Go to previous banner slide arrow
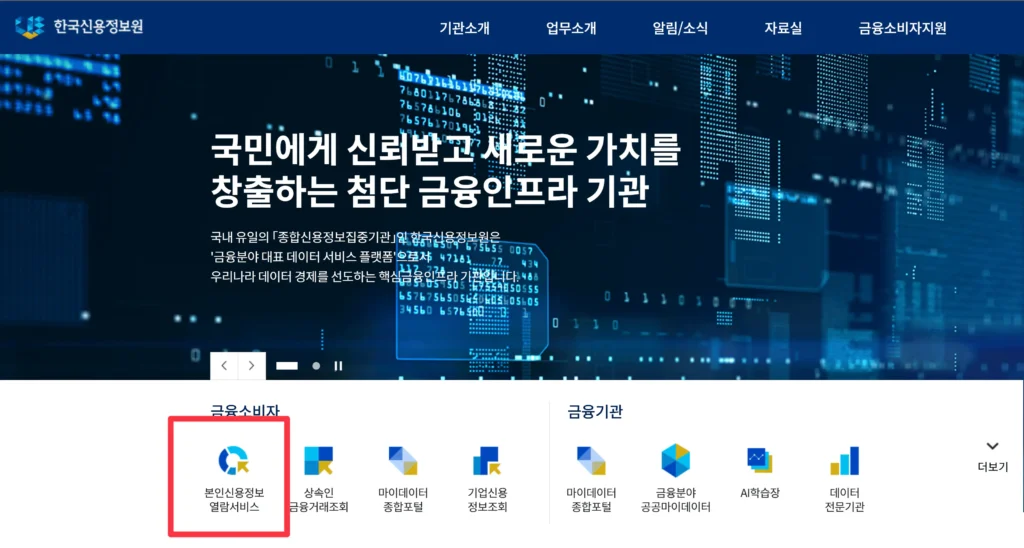 224,366
